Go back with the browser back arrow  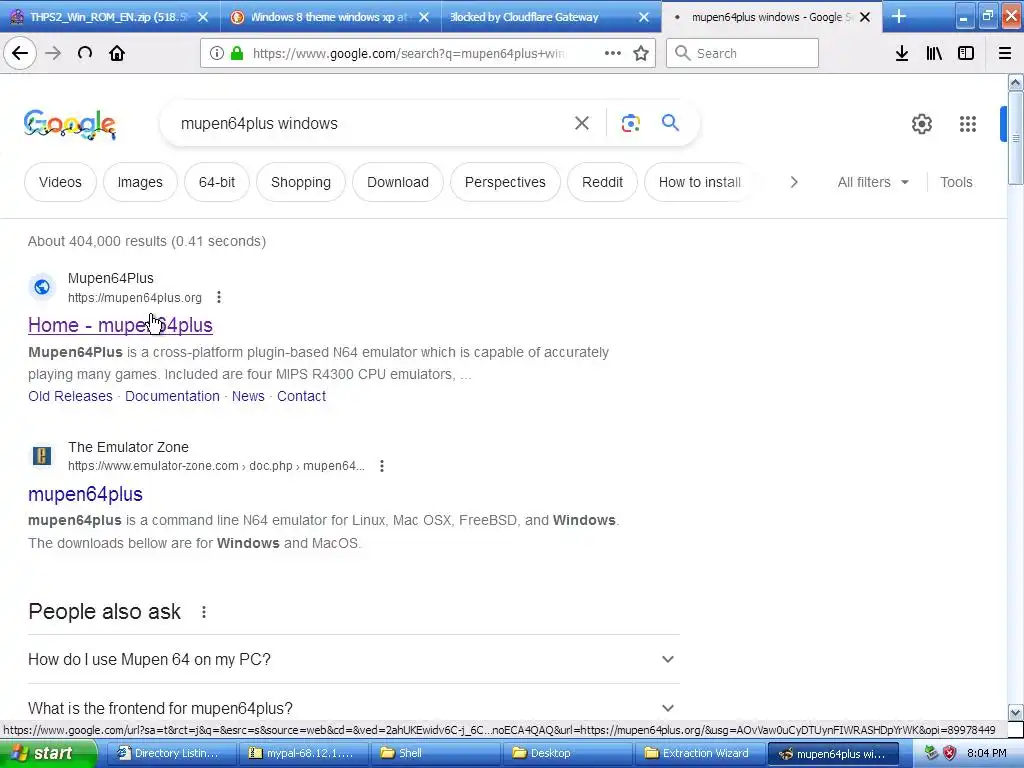[x=20, y=53]
